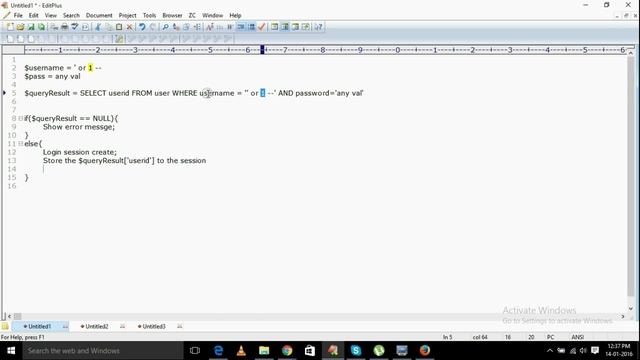Open the Help menu
Screen dimensions: 640x360
(235, 15)
